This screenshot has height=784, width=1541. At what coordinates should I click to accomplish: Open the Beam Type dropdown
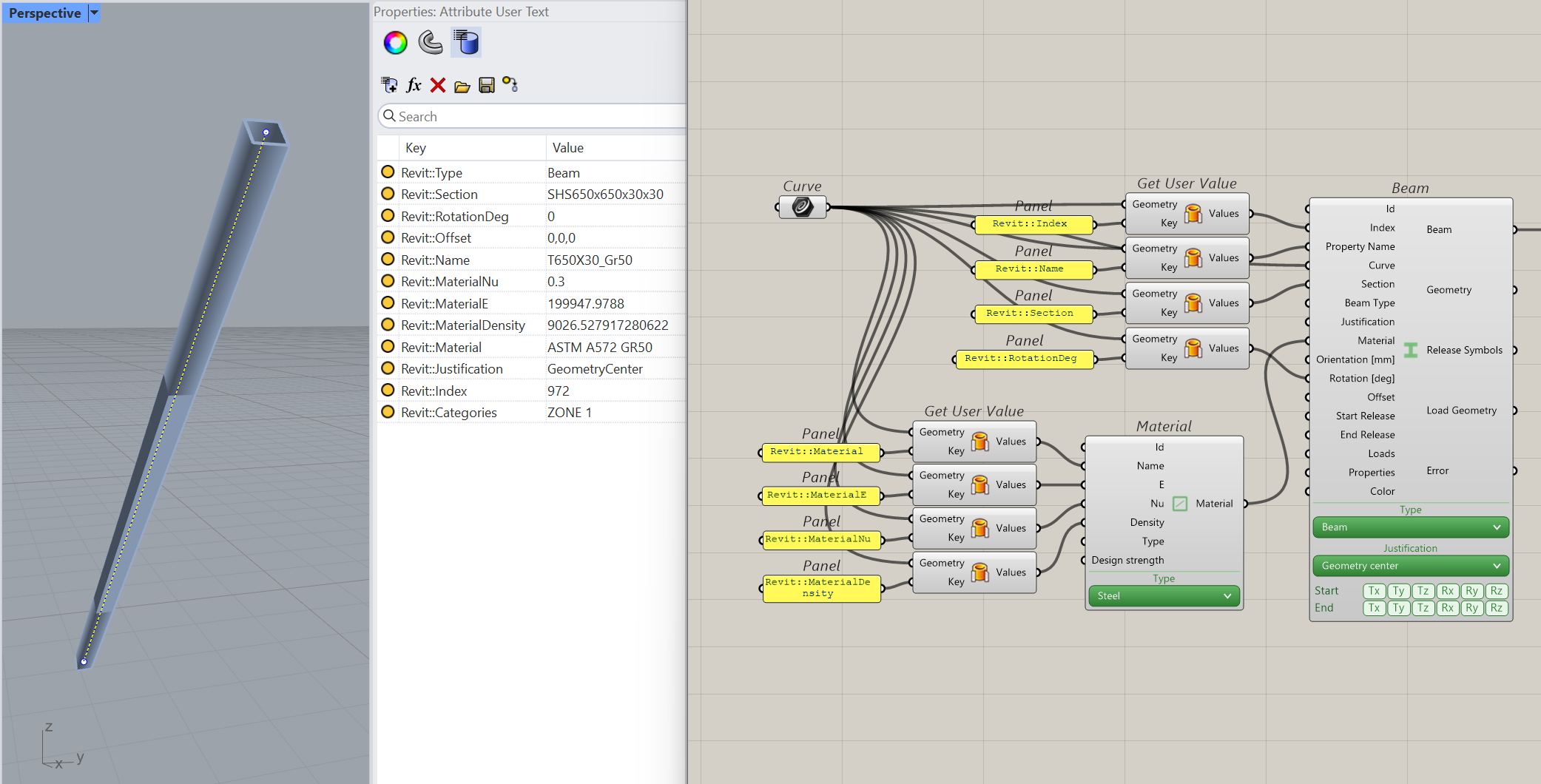click(x=1410, y=527)
